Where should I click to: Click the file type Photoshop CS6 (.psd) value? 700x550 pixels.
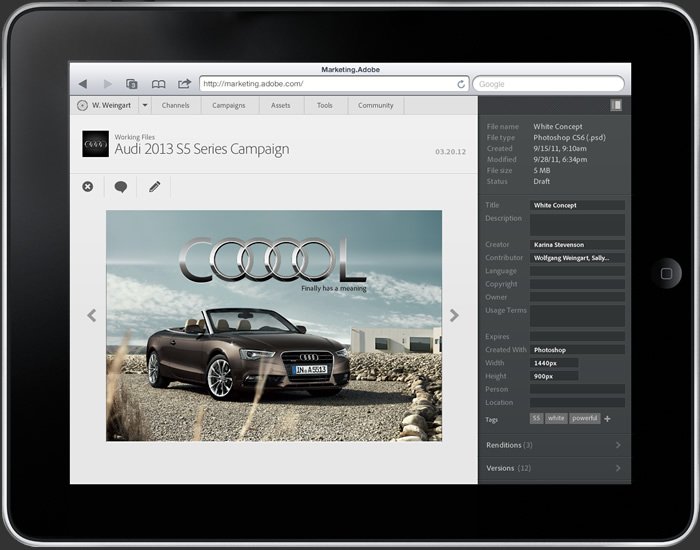click(569, 138)
